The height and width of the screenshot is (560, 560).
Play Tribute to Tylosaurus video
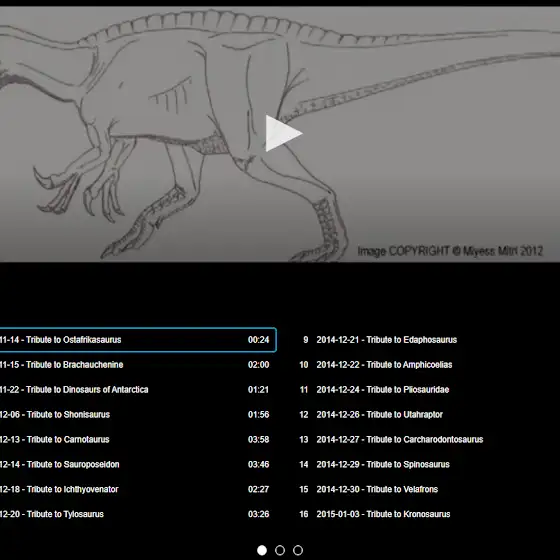138,514
